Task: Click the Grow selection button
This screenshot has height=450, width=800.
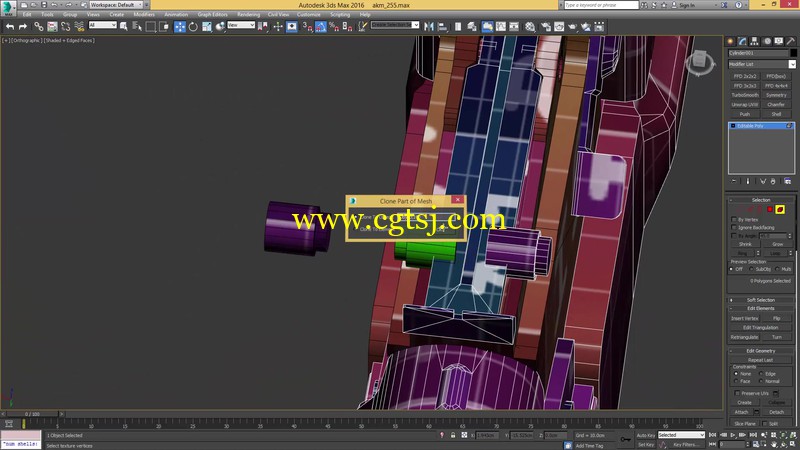Action: point(777,244)
